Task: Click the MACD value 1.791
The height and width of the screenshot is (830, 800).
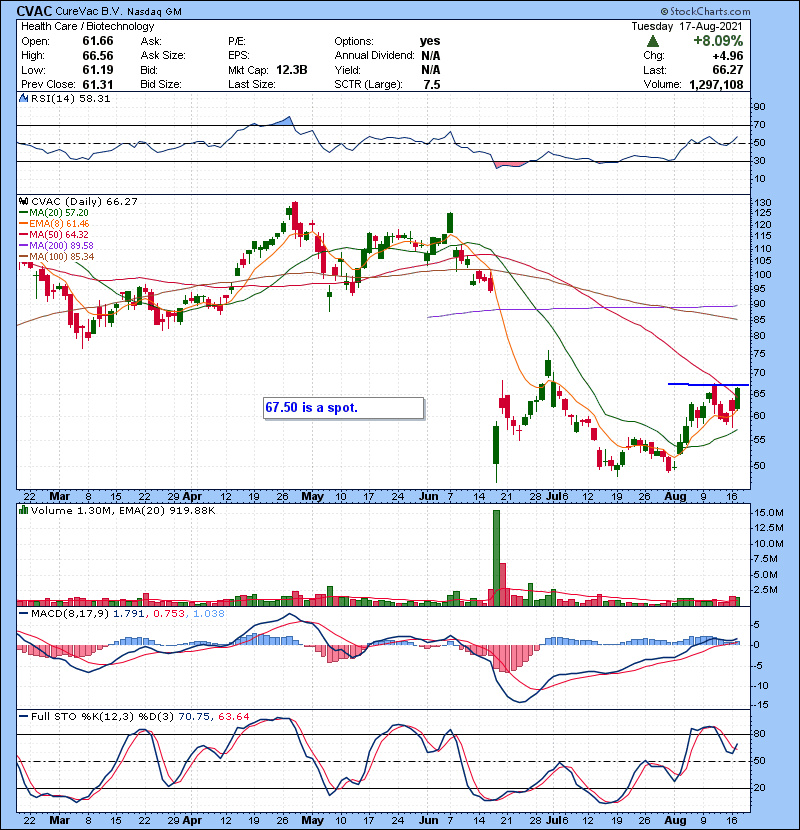Action: [x=129, y=614]
